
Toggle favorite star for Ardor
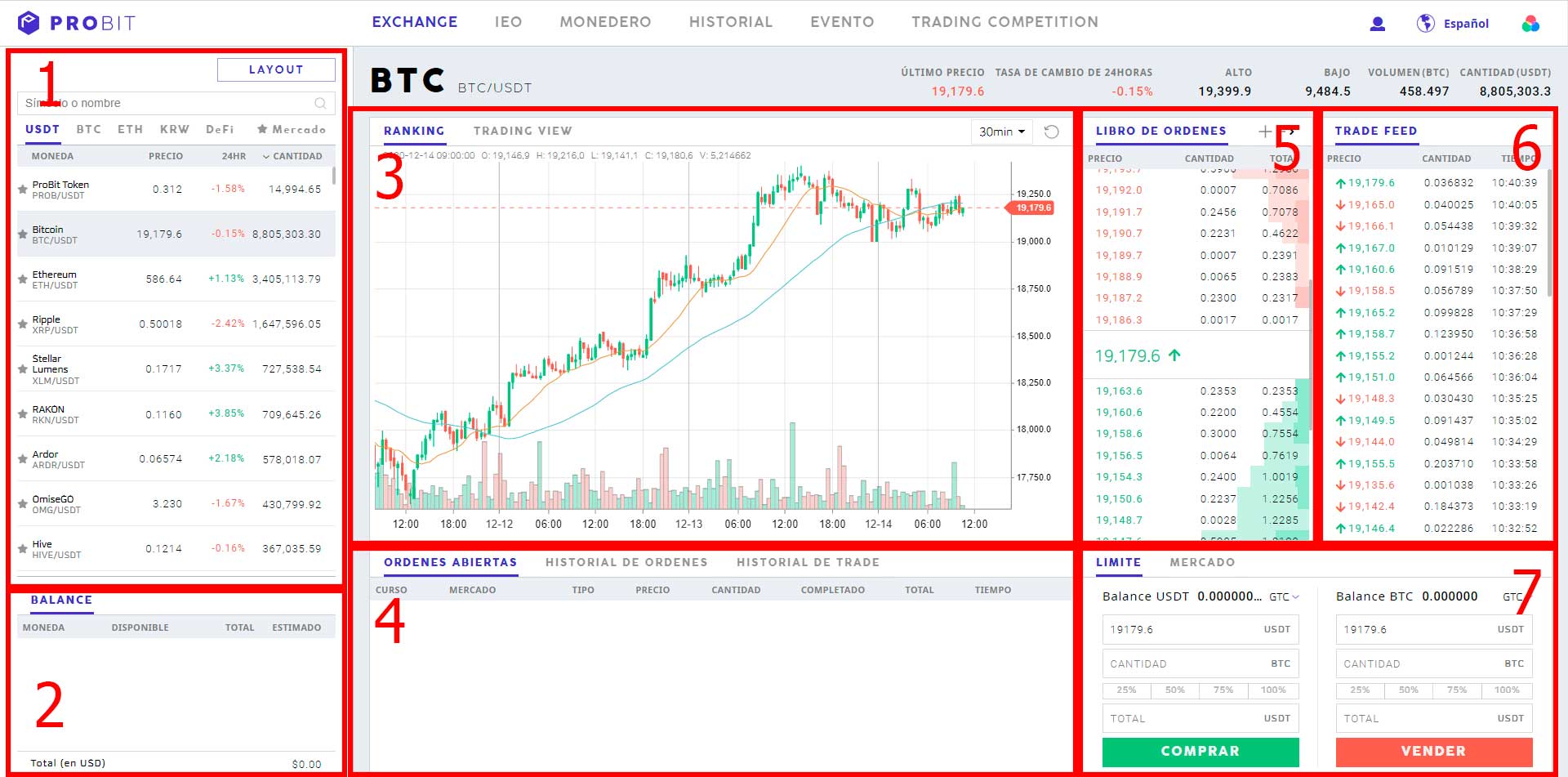point(23,459)
